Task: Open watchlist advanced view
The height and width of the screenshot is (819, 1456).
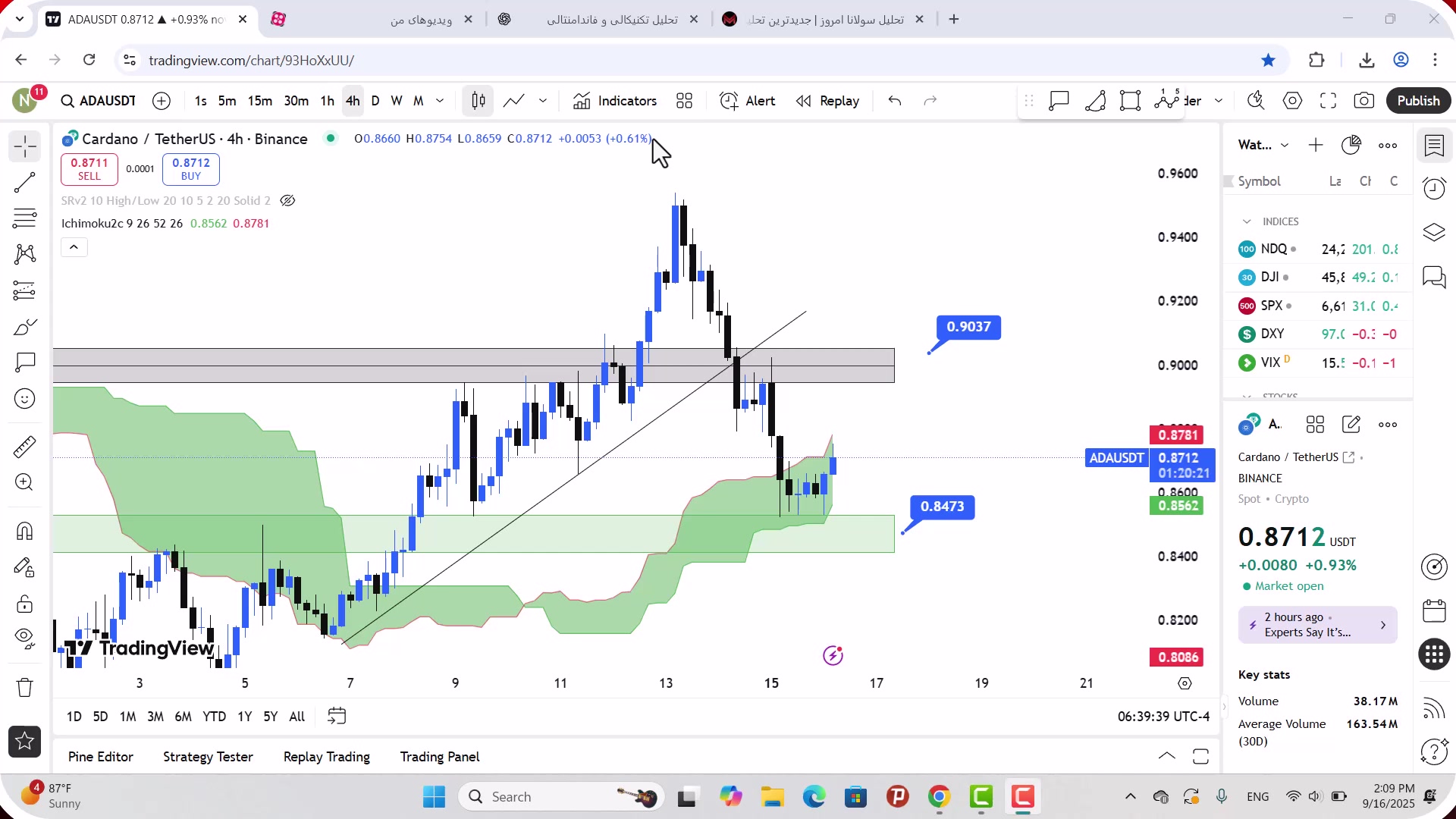Action: pos(1351,145)
